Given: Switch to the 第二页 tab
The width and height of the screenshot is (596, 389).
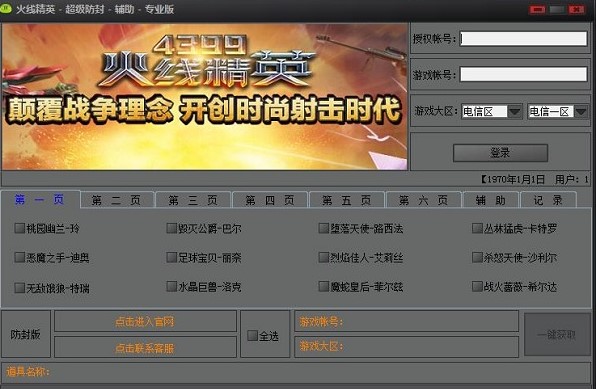Looking at the screenshot, I should [117, 200].
